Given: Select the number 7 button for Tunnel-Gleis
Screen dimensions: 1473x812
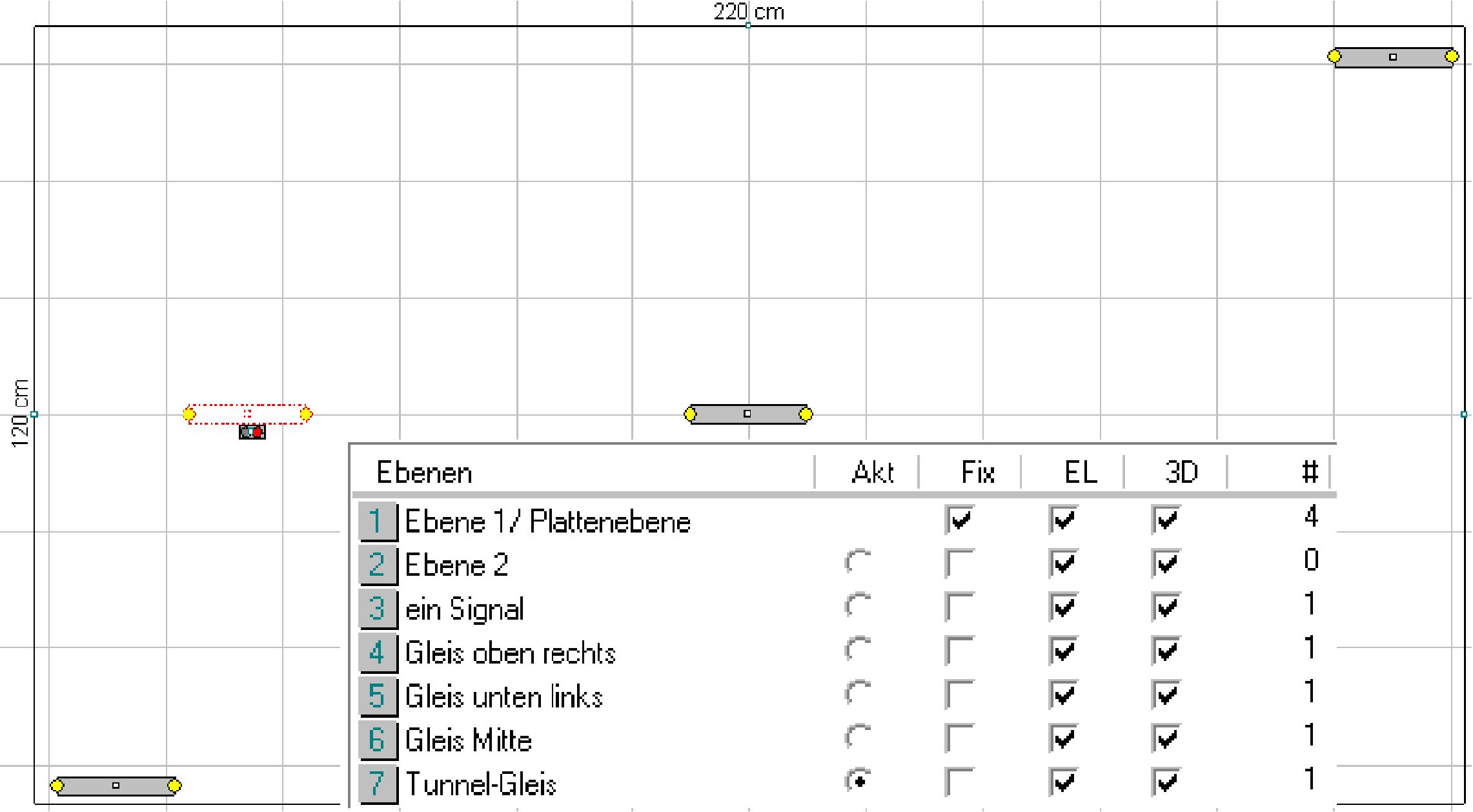Looking at the screenshot, I should pos(377,784).
